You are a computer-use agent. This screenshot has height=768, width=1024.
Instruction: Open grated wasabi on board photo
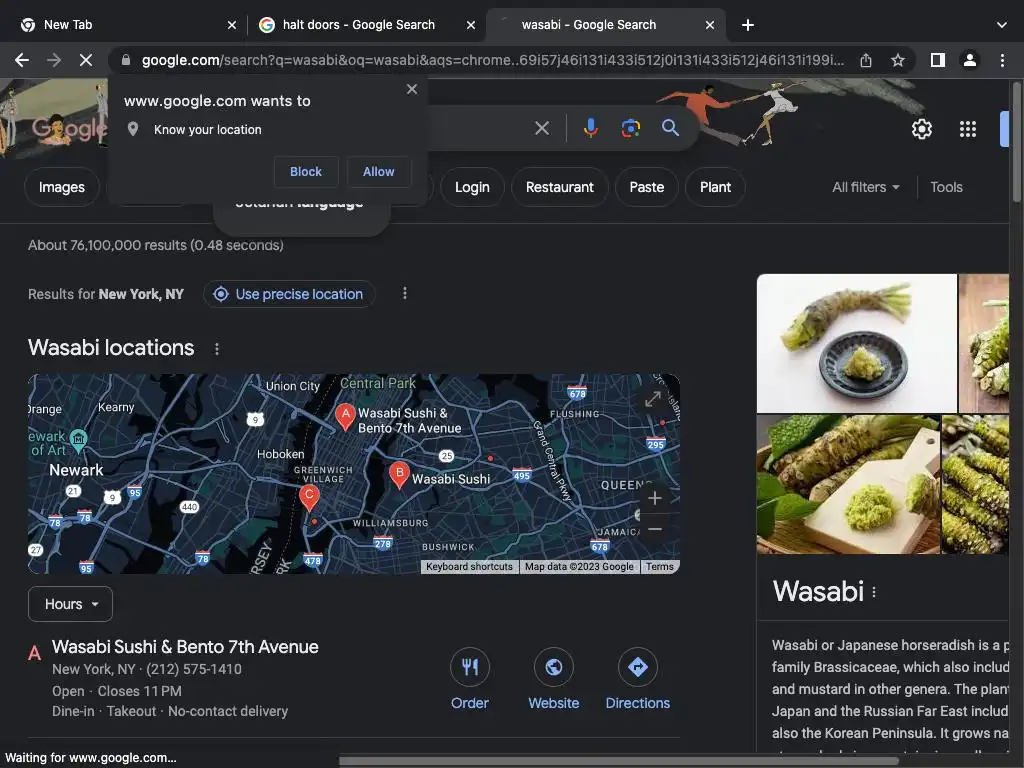click(x=848, y=485)
